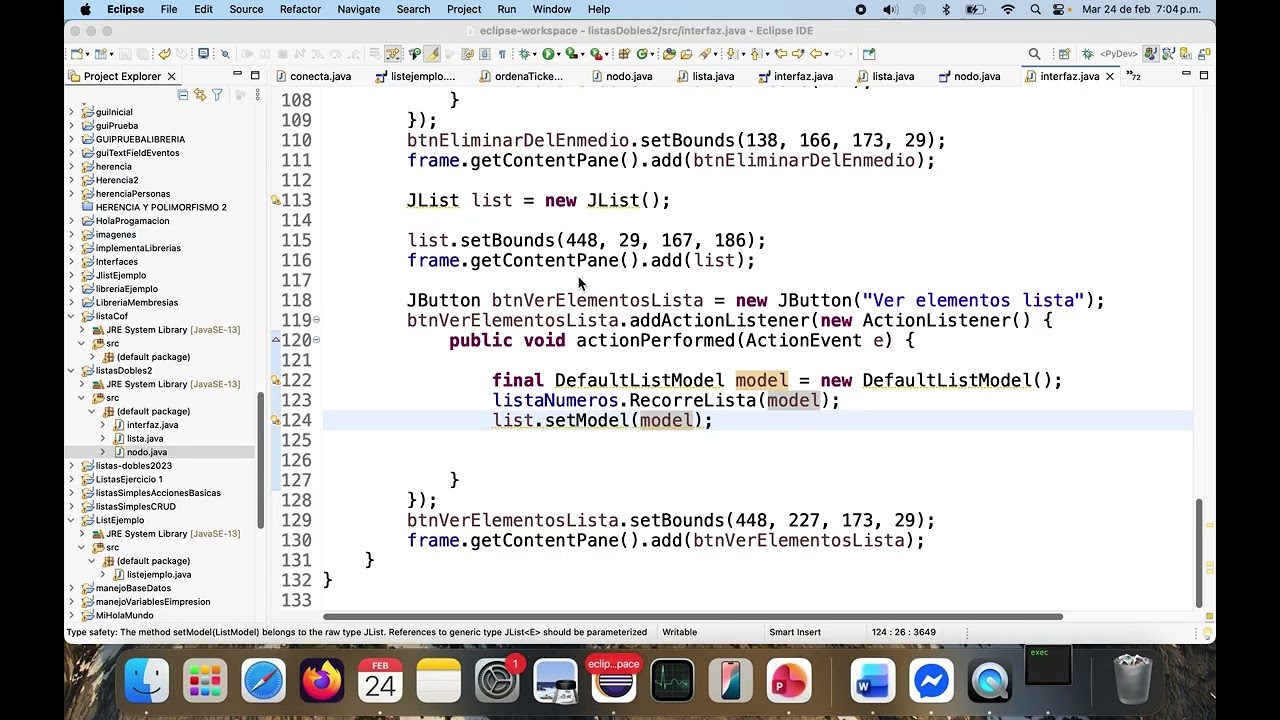
Task: Maximize the editor area icon
Action: [x=1204, y=75]
